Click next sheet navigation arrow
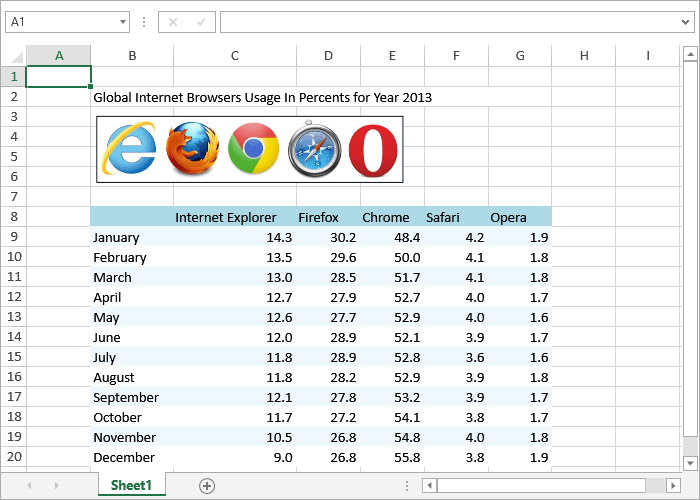The width and height of the screenshot is (700, 500). coord(57,485)
